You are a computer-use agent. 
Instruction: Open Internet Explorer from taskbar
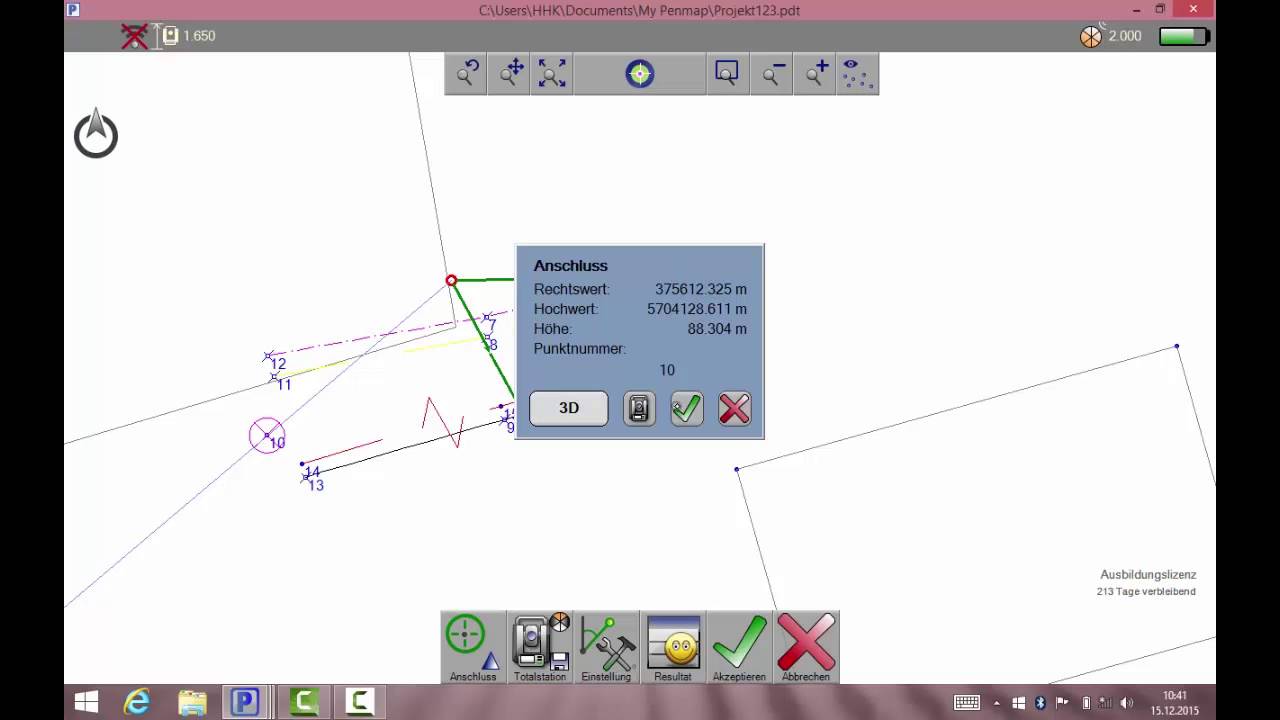137,702
